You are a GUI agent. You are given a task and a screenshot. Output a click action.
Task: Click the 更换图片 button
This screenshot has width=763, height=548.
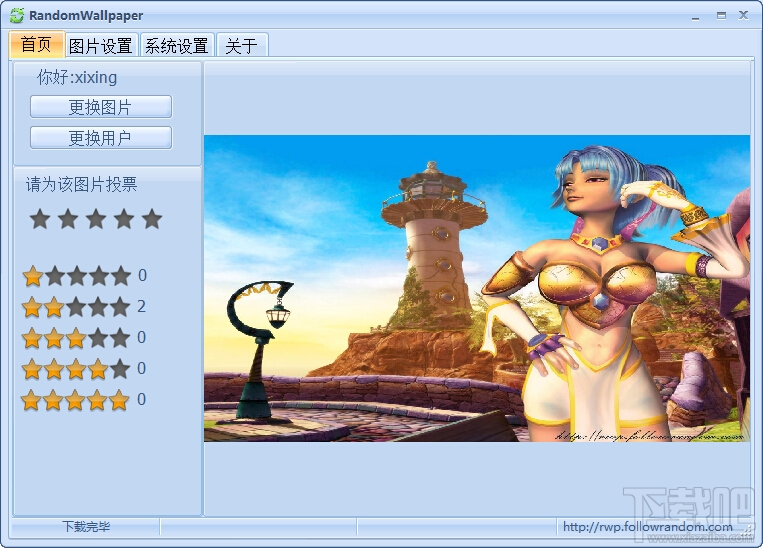pos(101,107)
